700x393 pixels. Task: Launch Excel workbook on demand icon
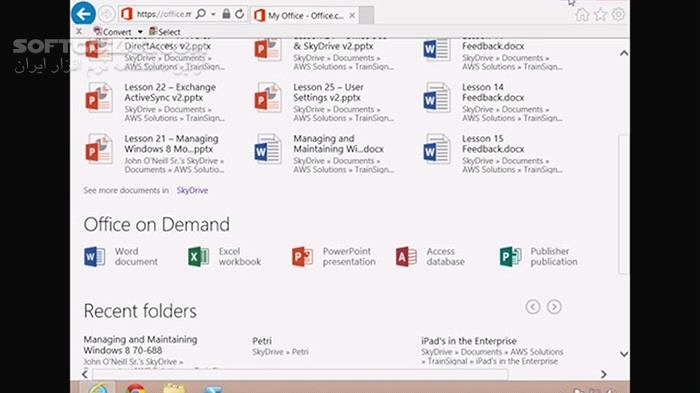[199, 256]
